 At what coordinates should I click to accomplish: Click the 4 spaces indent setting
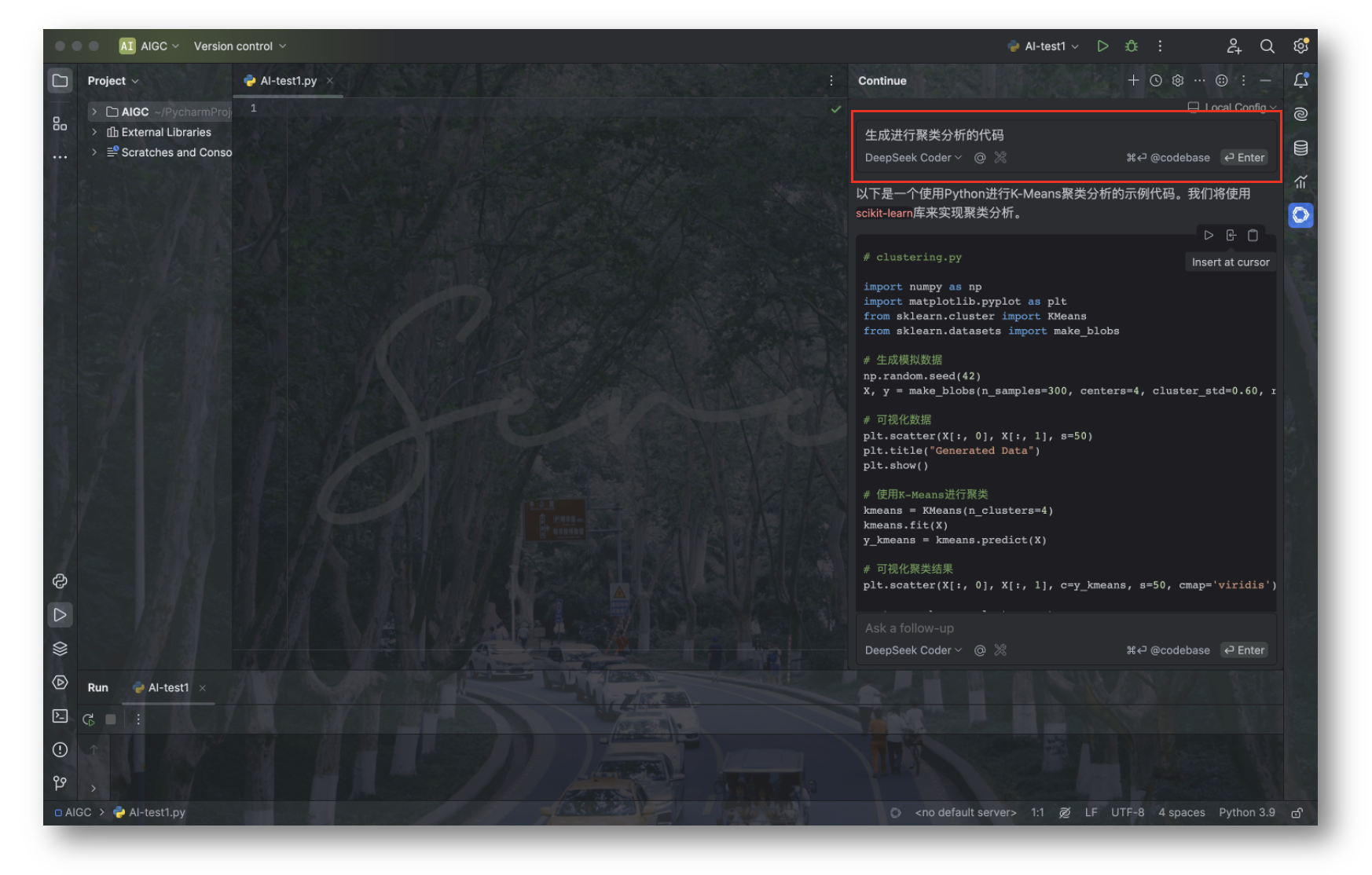[1181, 813]
